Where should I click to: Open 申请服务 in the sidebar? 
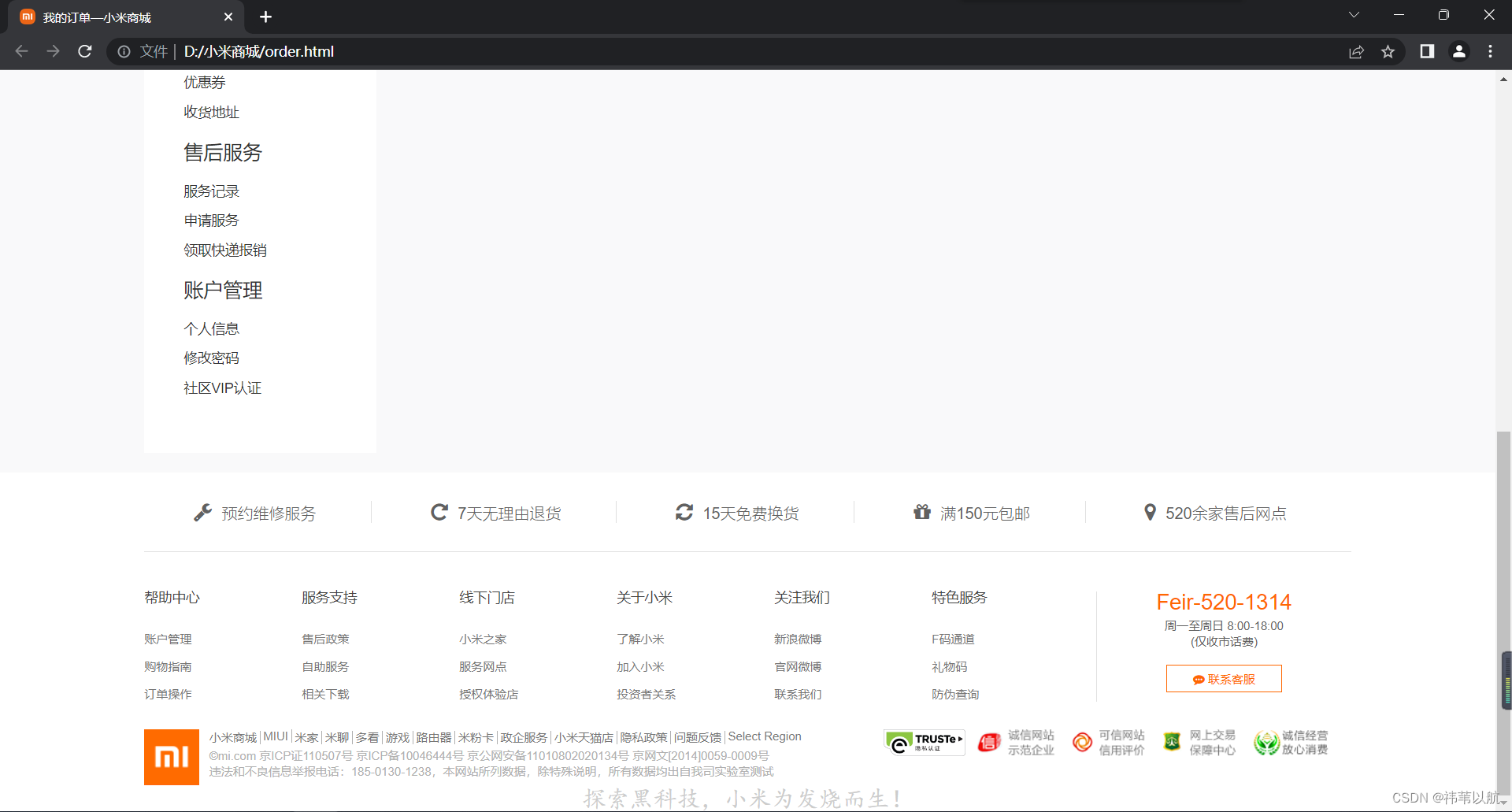coord(211,221)
